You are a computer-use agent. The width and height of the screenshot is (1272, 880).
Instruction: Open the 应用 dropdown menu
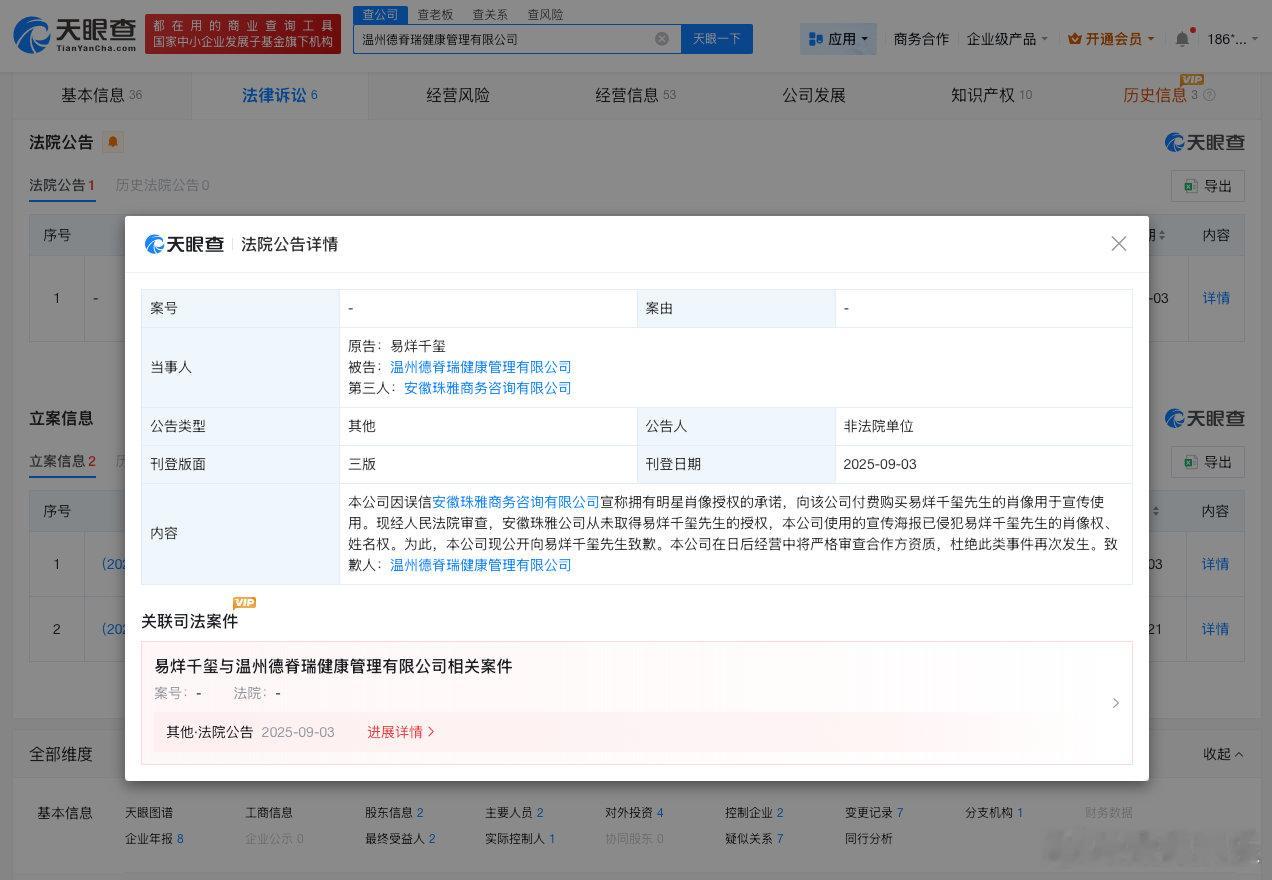[x=838, y=39]
